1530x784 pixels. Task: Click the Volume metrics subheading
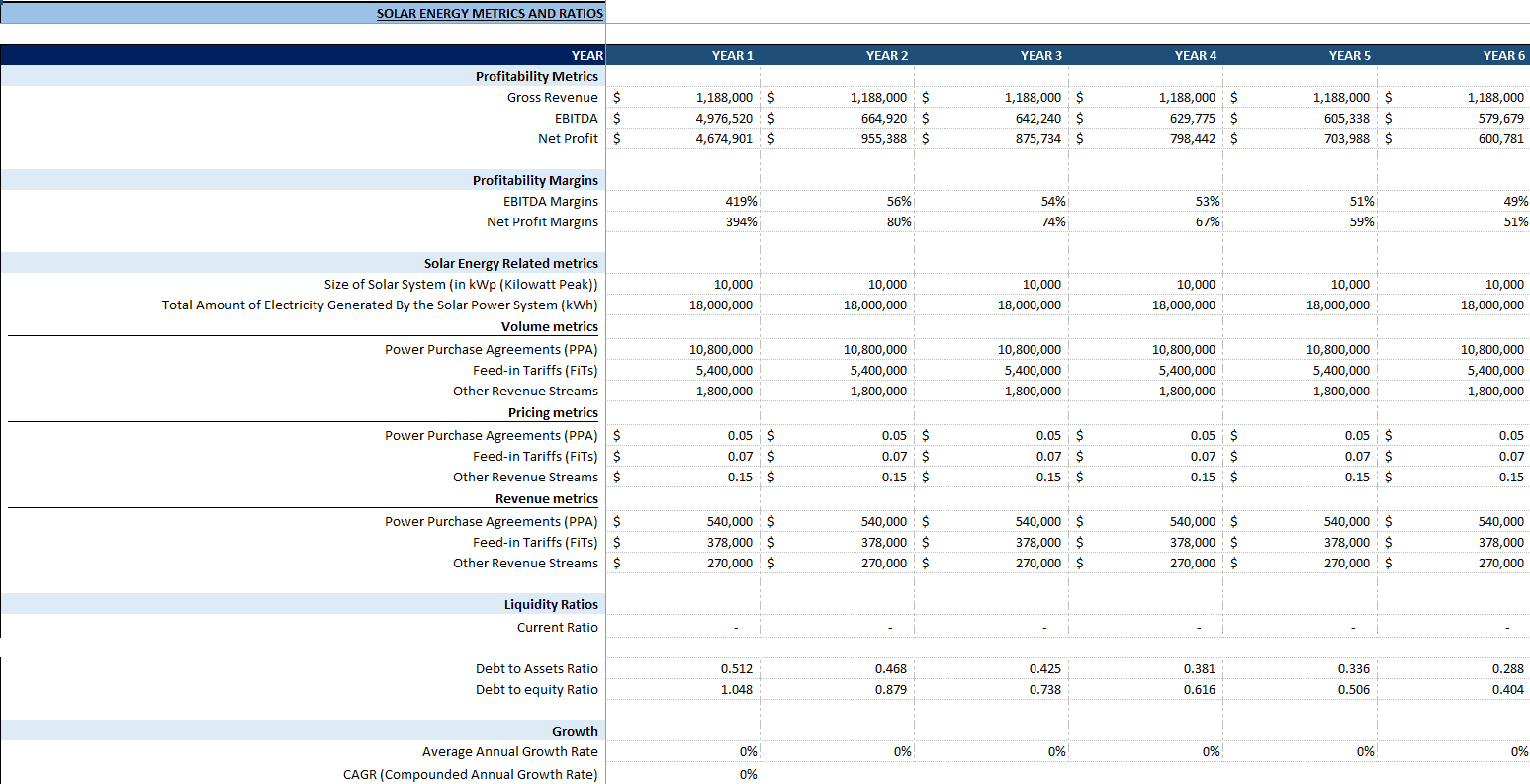click(x=550, y=327)
